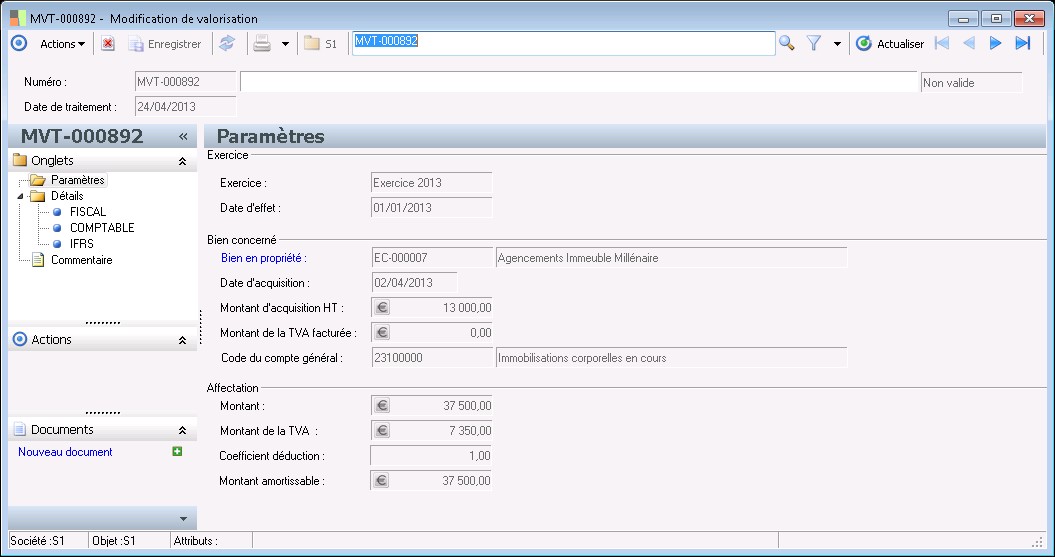Select the FISCAL tree item
The width and height of the screenshot is (1055, 557).
tap(87, 212)
